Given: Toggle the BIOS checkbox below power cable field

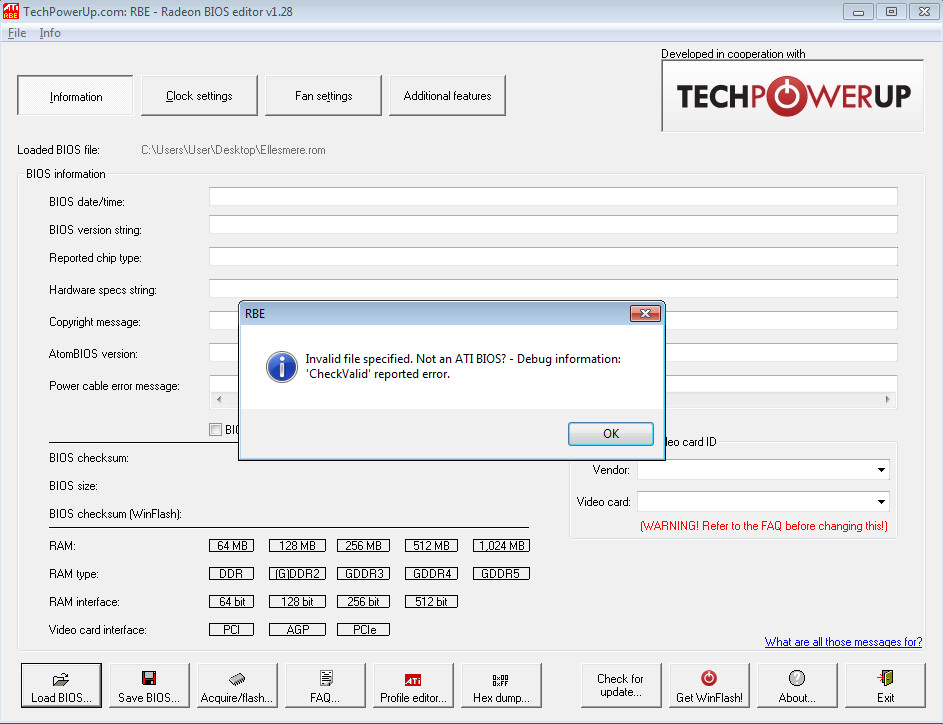Looking at the screenshot, I should pyautogui.click(x=215, y=429).
